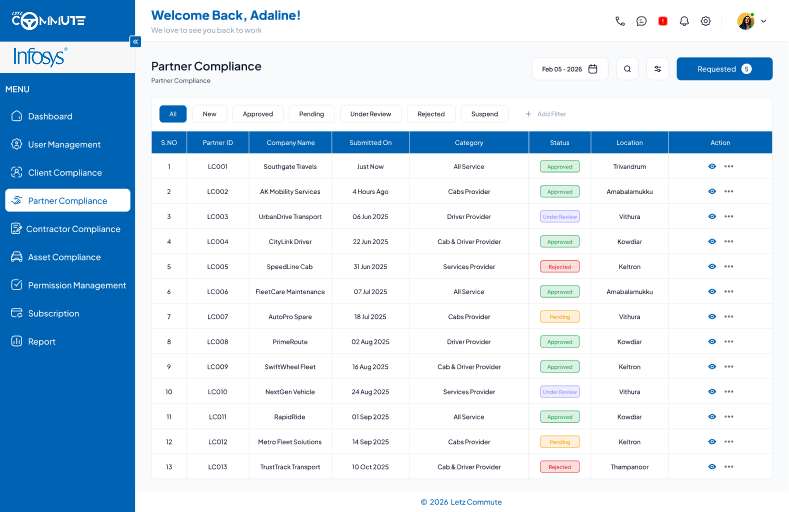
Task: Click Adaline's profile avatar
Action: click(746, 21)
